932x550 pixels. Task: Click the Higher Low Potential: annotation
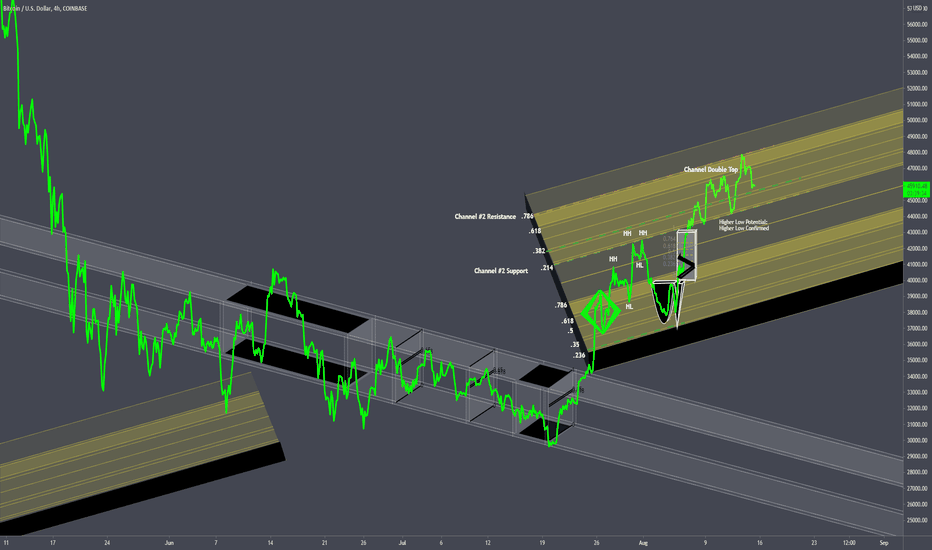click(x=743, y=222)
